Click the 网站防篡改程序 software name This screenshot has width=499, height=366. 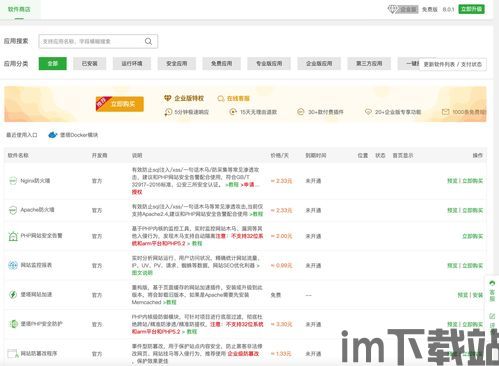(39, 353)
